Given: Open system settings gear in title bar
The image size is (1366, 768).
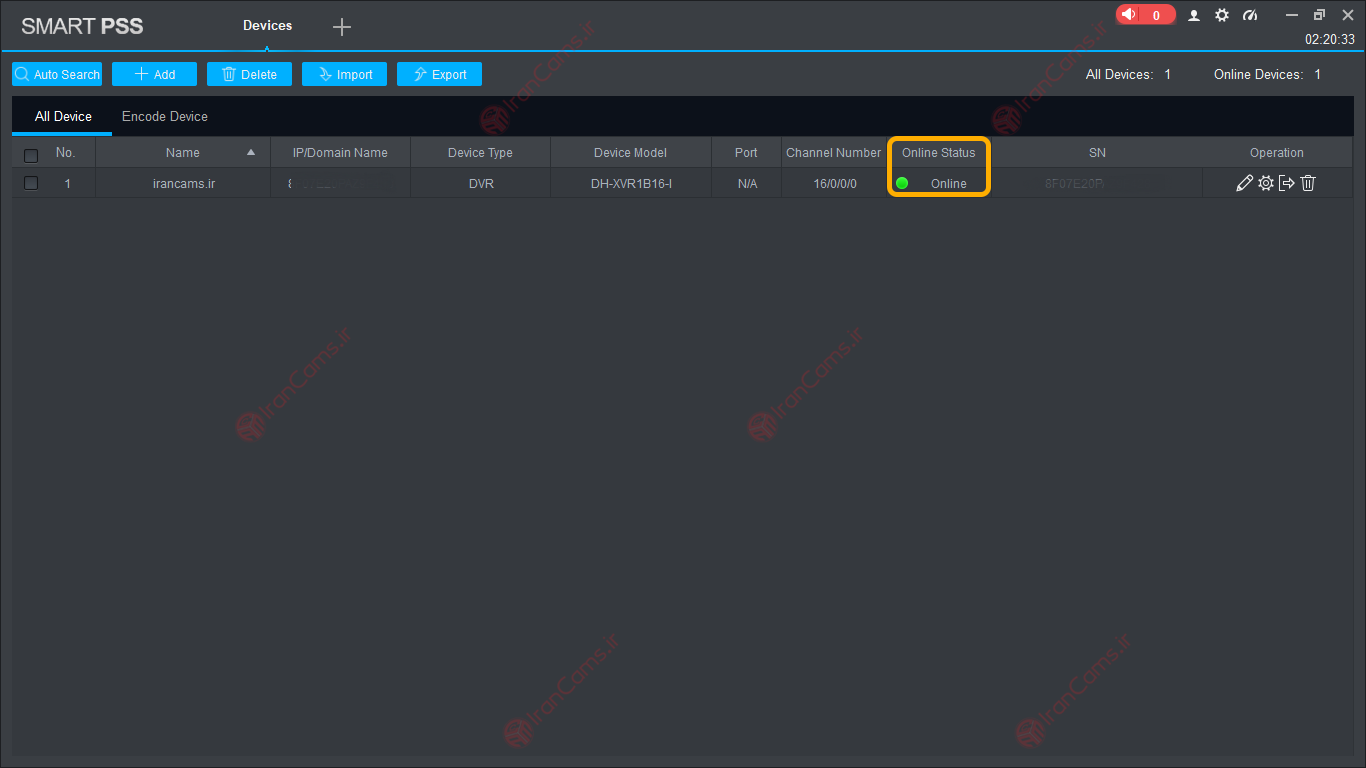Looking at the screenshot, I should tap(1222, 15).
